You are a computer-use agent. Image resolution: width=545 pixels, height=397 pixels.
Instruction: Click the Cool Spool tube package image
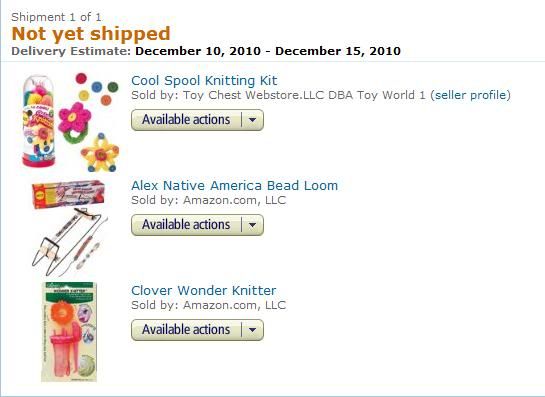coord(38,121)
